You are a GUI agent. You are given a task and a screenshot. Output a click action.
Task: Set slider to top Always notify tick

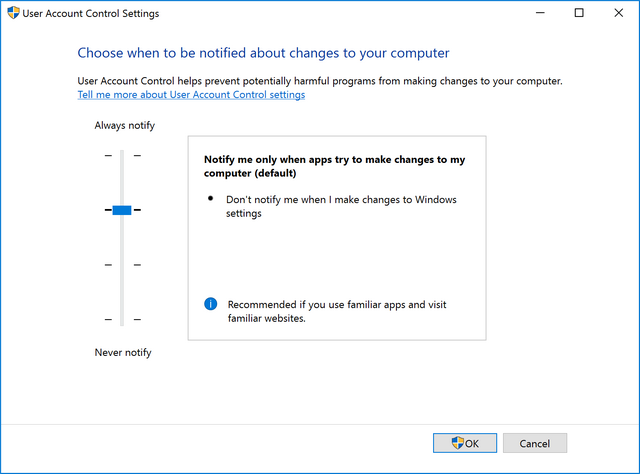click(x=122, y=156)
